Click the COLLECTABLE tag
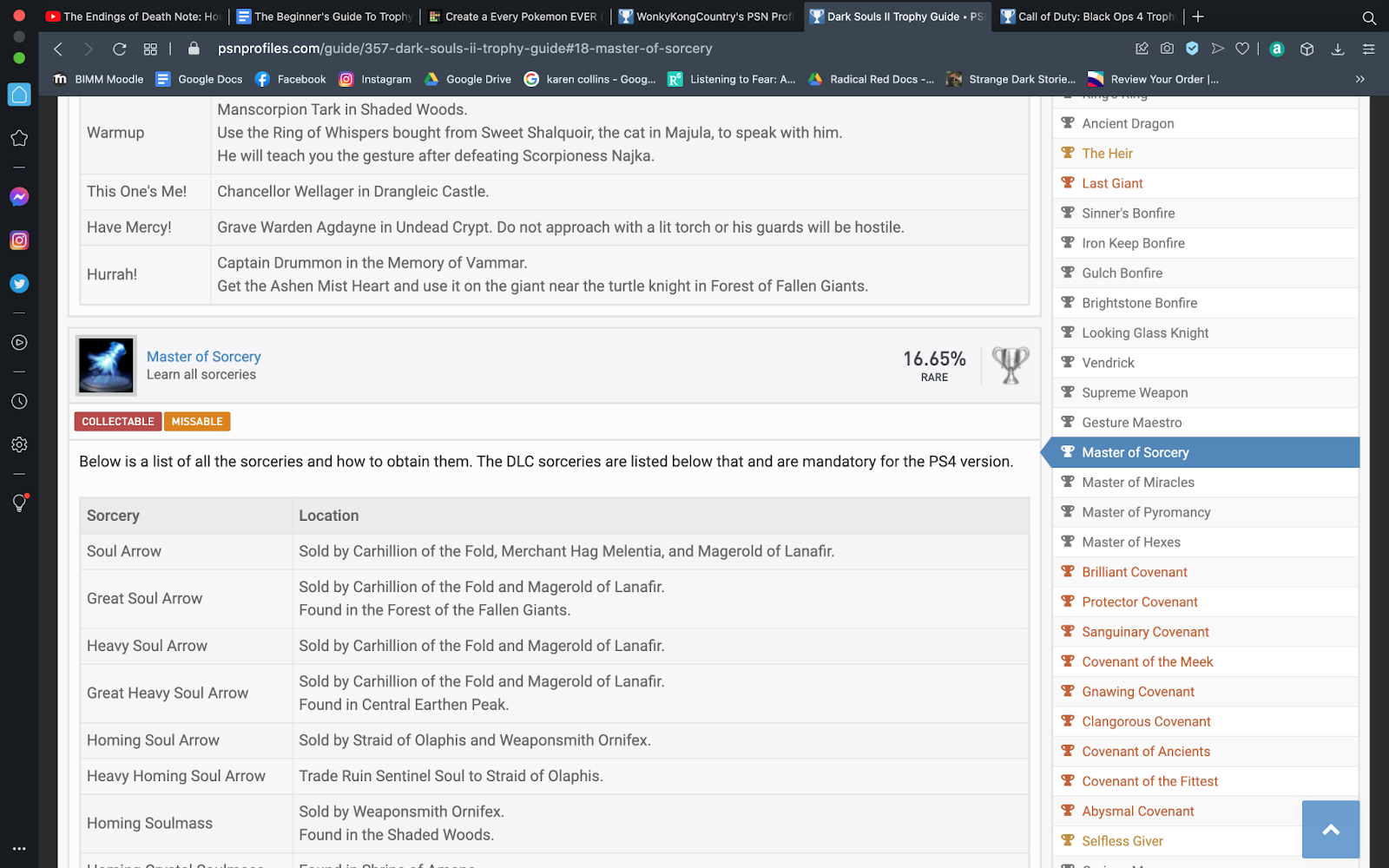 pyautogui.click(x=118, y=422)
